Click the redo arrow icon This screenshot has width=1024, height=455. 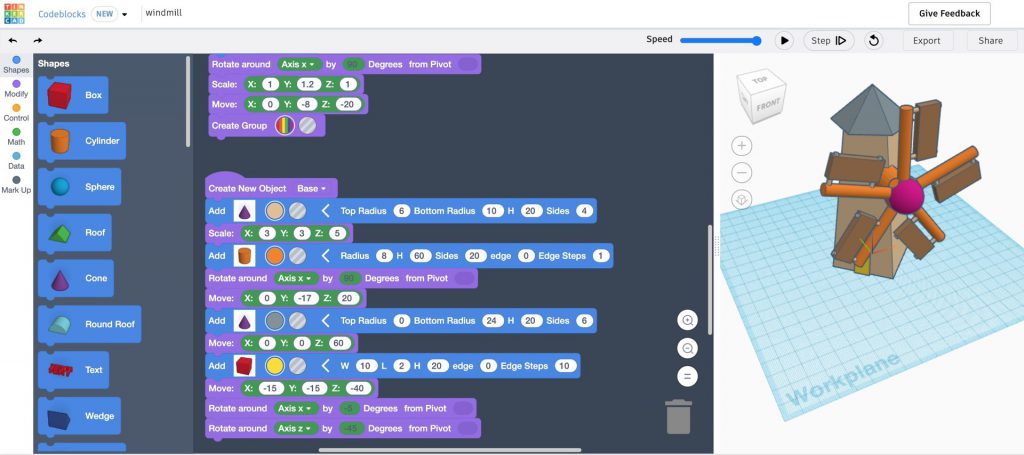[x=38, y=41]
